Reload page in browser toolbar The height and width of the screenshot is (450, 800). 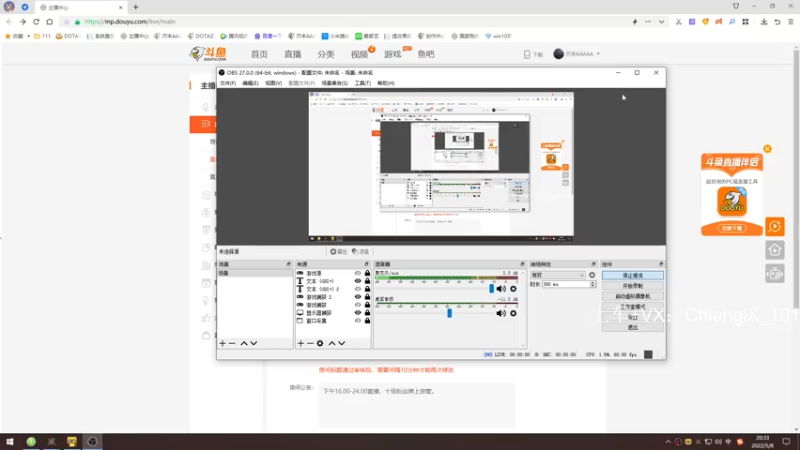tap(36, 21)
